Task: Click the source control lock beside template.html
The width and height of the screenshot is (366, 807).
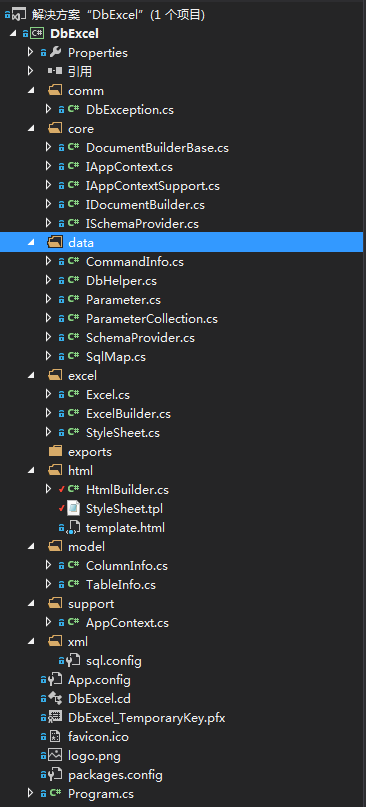Action: coord(61,528)
